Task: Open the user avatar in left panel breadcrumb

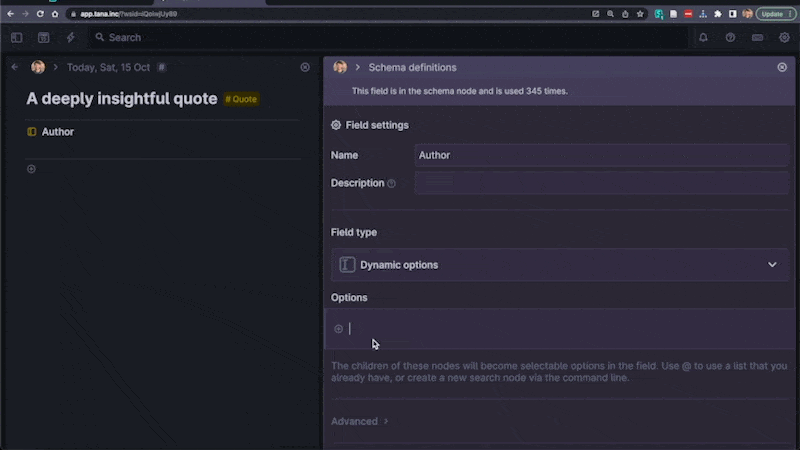Action: 38,67
